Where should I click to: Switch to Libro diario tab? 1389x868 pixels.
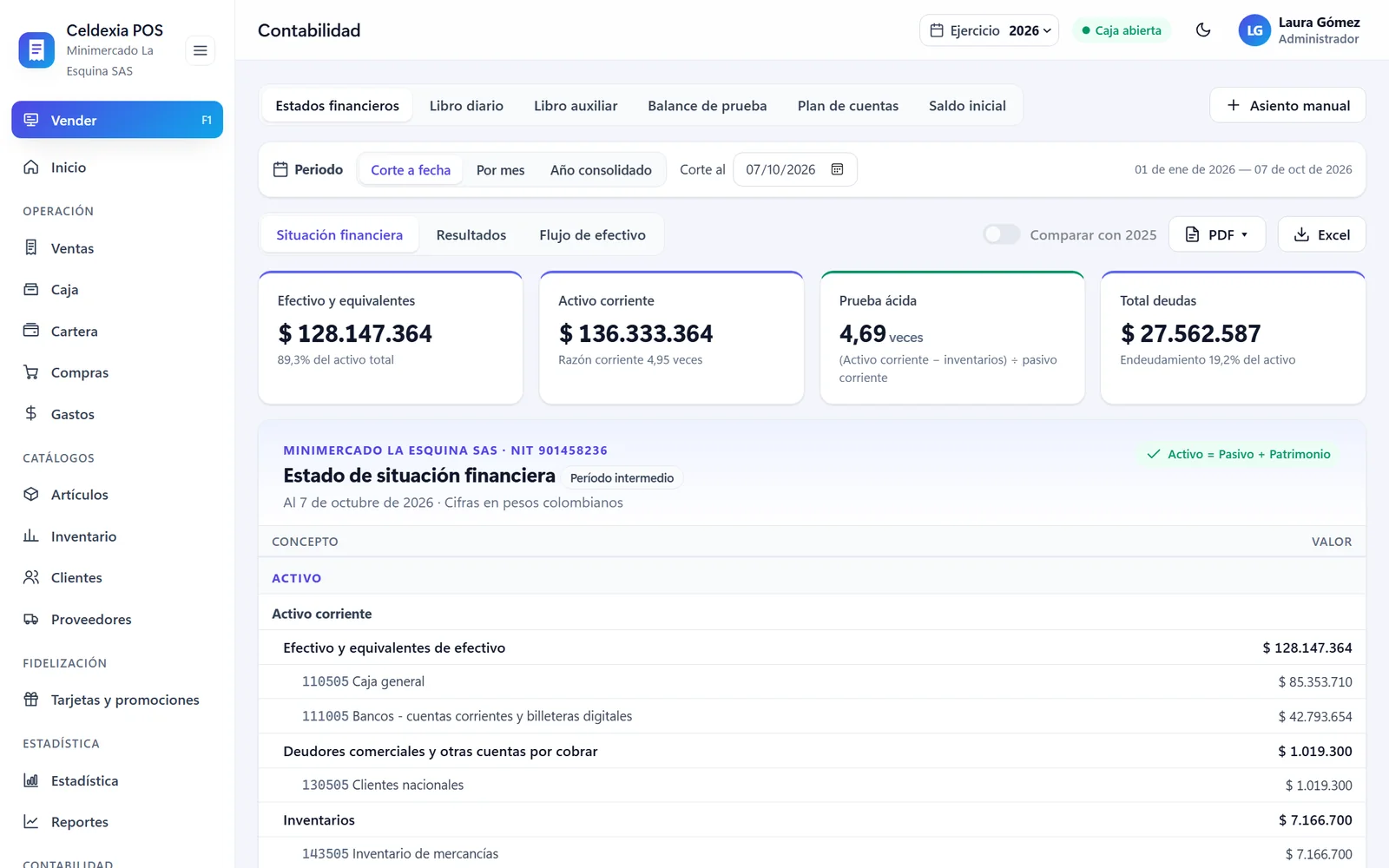466,106
